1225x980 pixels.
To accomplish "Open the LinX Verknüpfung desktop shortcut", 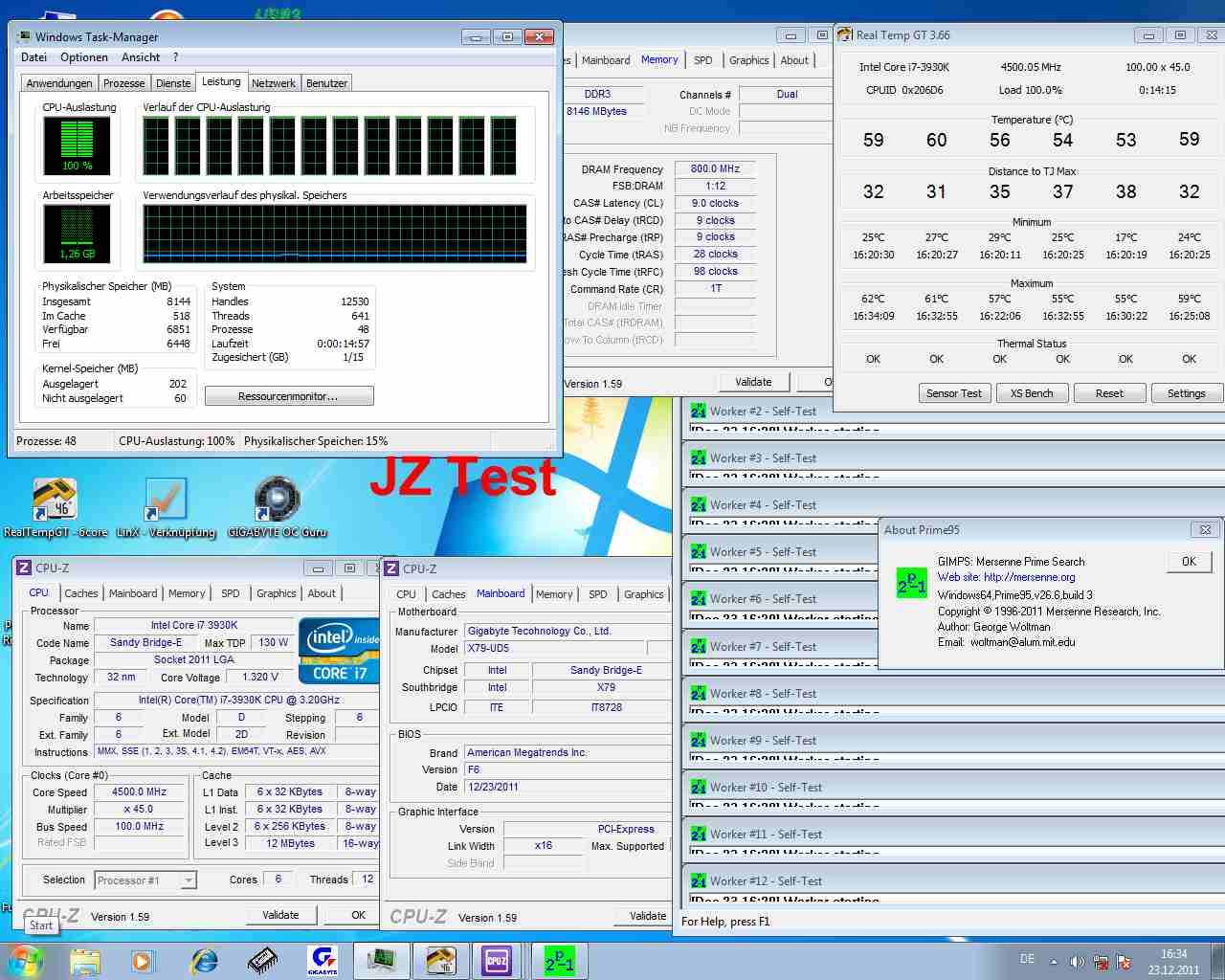I will tap(166, 508).
